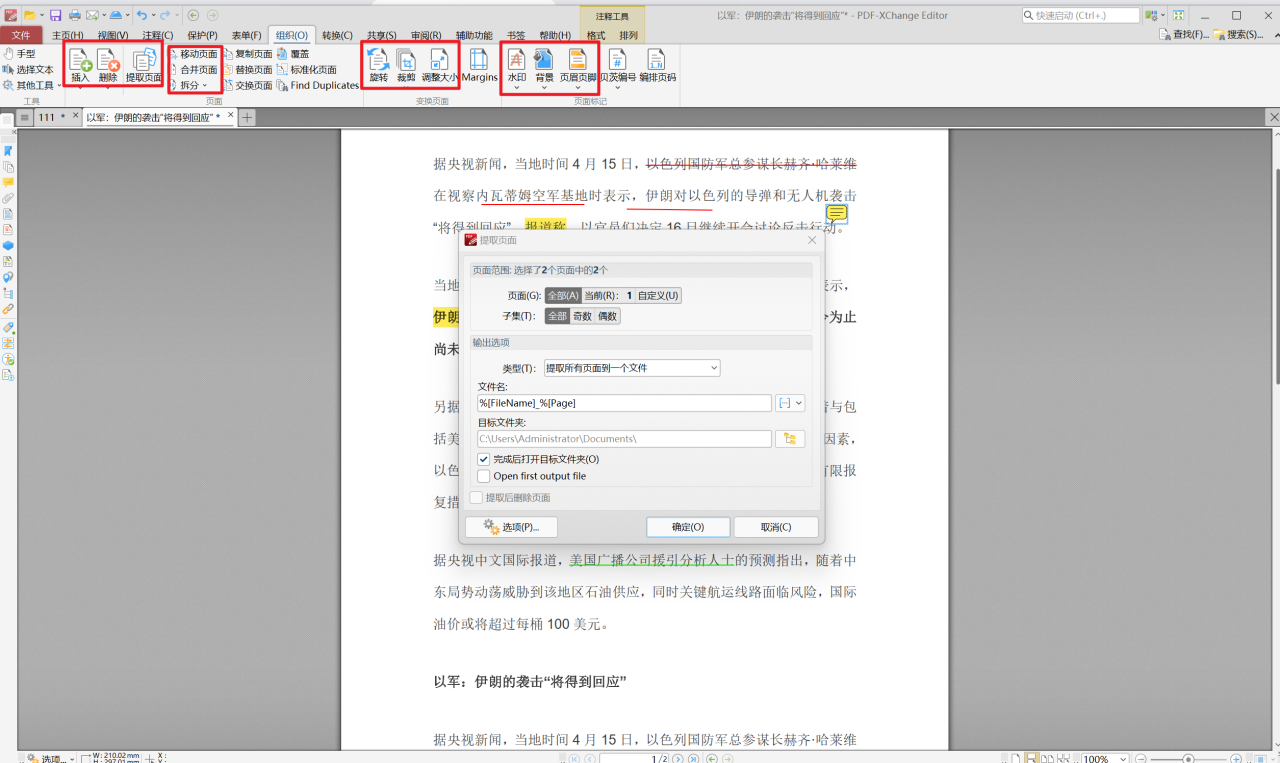The image size is (1280, 763).
Task: Activate the Select Text (选择文本) tool
Action: [x=29, y=70]
